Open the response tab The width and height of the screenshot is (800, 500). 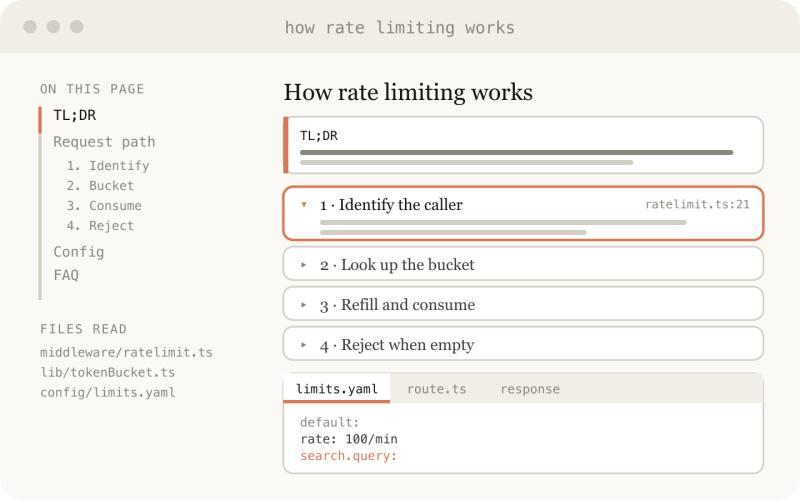point(530,389)
